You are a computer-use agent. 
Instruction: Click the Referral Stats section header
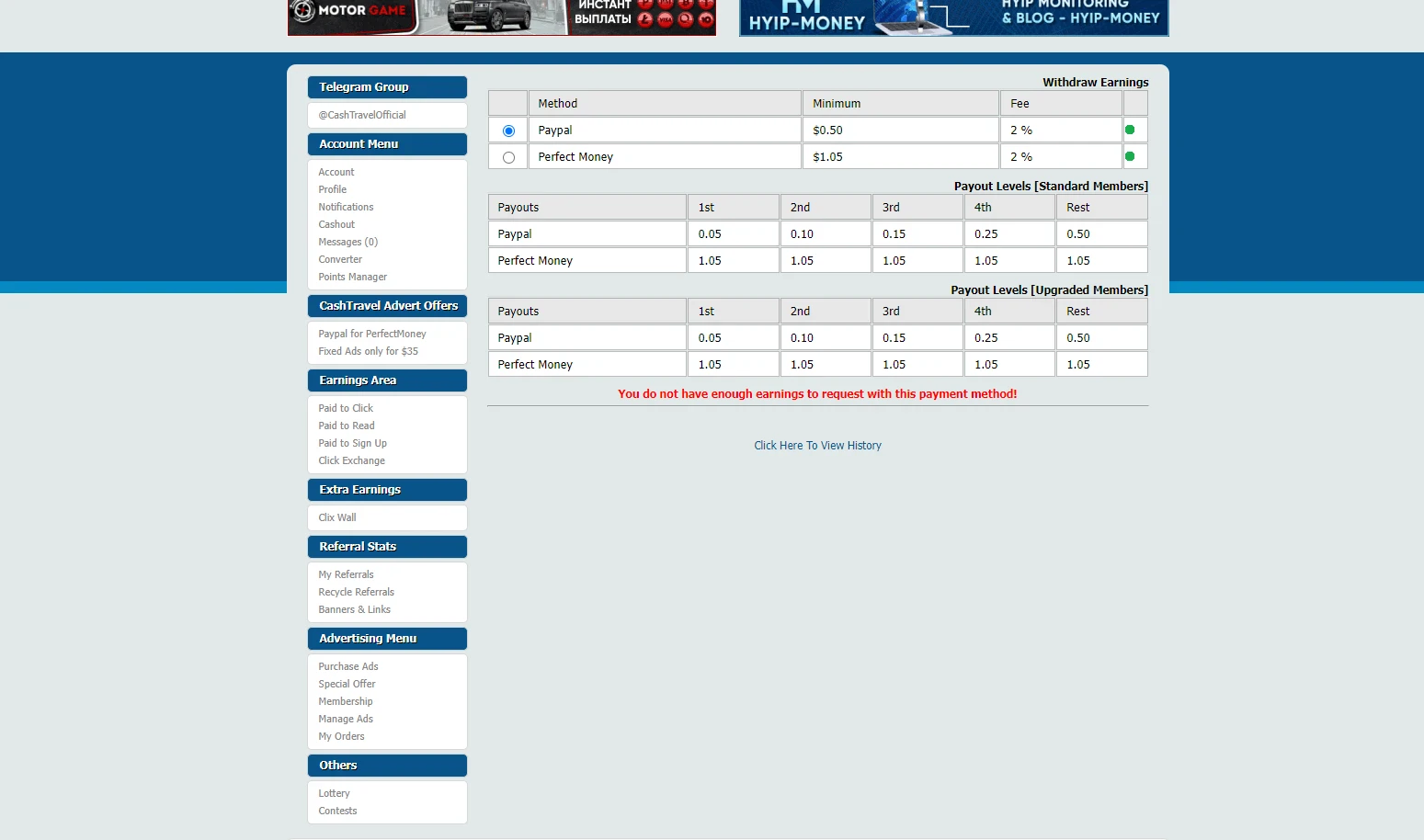pyautogui.click(x=387, y=547)
